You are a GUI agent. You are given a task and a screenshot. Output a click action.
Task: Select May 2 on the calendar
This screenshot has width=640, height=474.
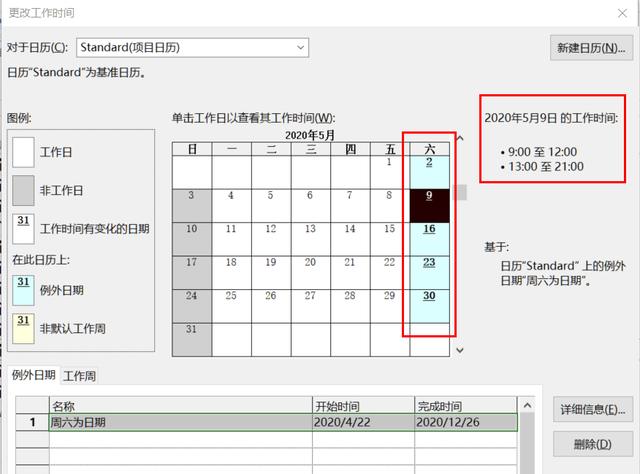coord(429,172)
